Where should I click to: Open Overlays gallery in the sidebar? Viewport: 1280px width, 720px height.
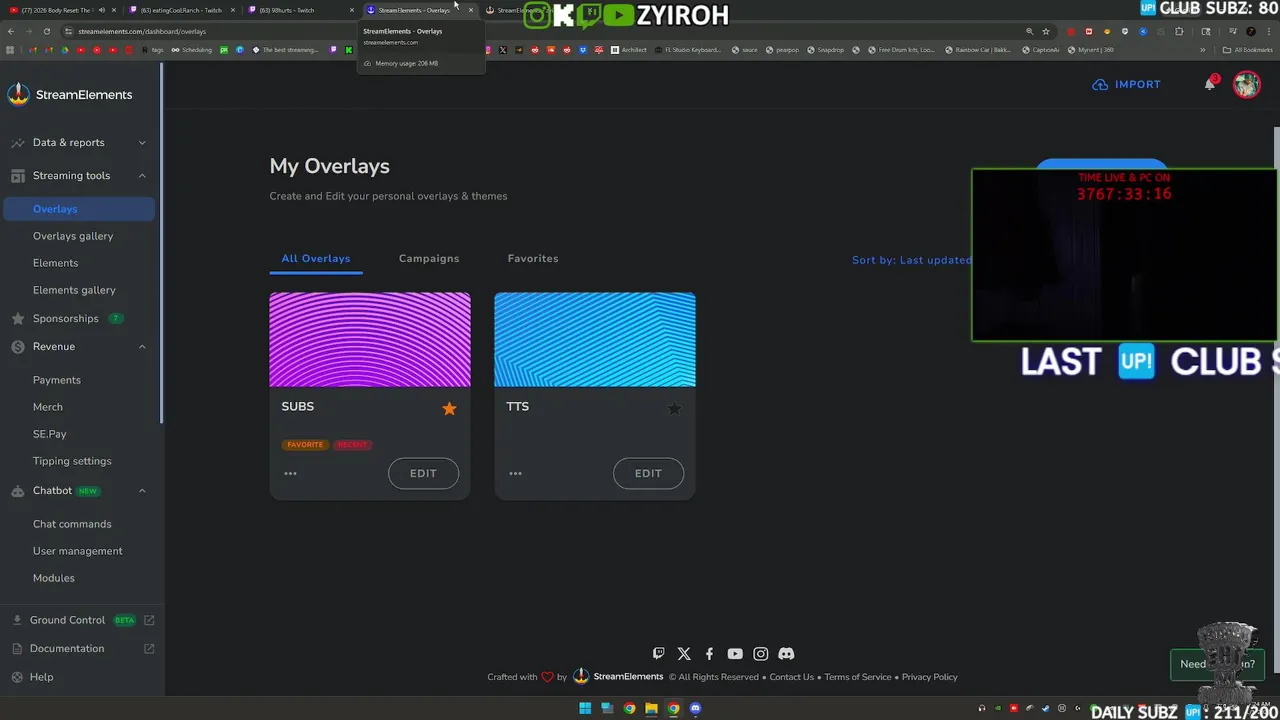tap(73, 236)
